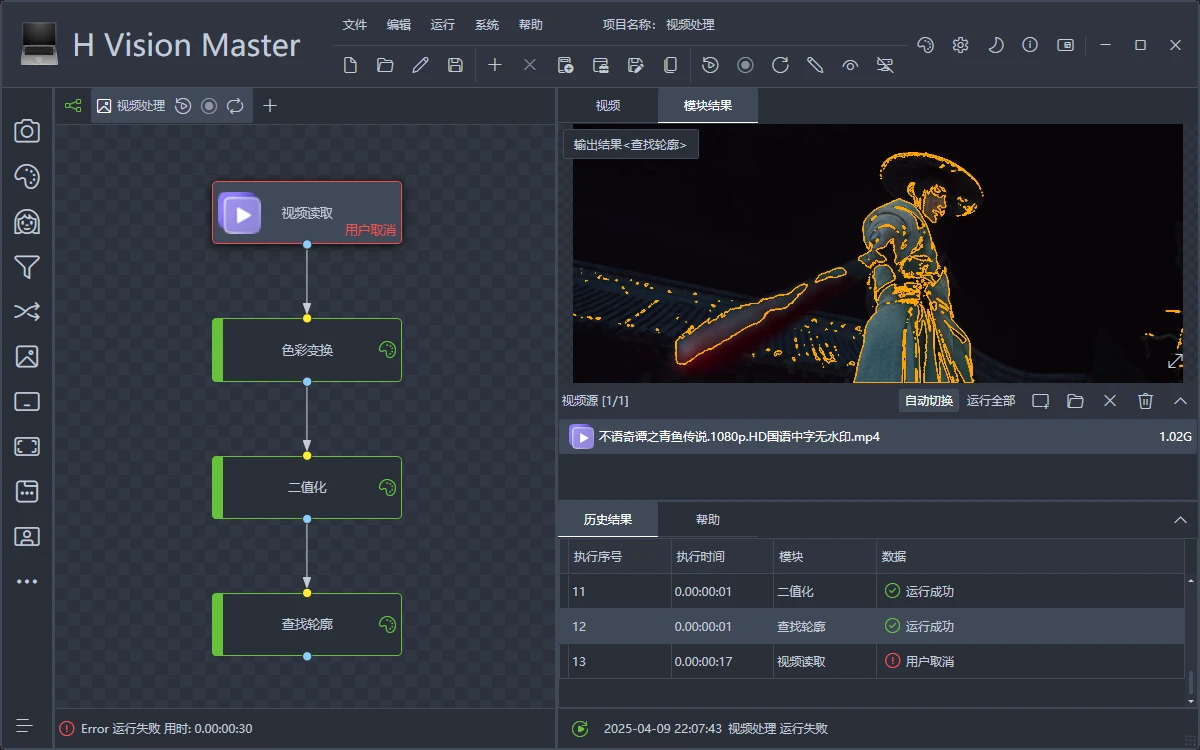This screenshot has height=750, width=1200.
Task: Click add video source icon
Action: coord(1041,401)
